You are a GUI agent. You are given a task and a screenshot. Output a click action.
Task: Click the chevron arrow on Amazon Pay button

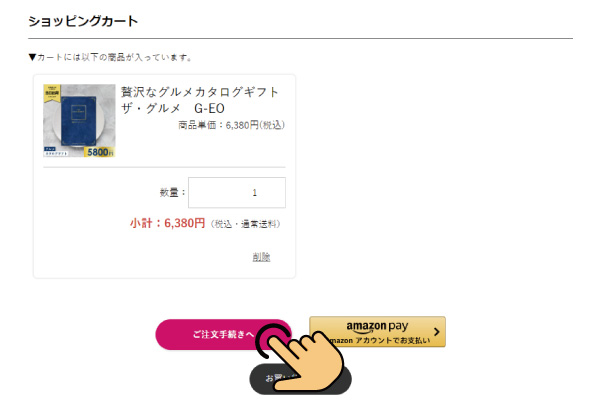(x=437, y=331)
